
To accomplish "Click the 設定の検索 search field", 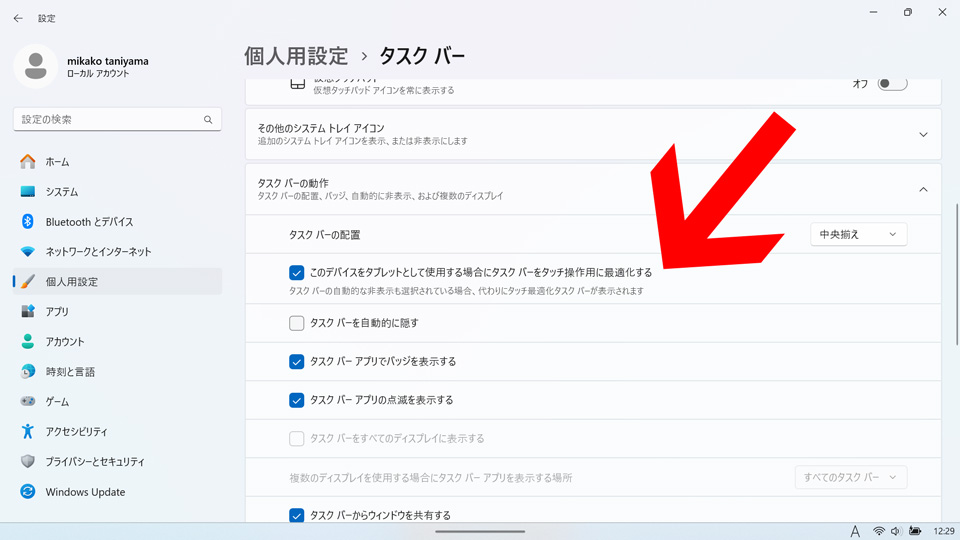I will 118,119.
